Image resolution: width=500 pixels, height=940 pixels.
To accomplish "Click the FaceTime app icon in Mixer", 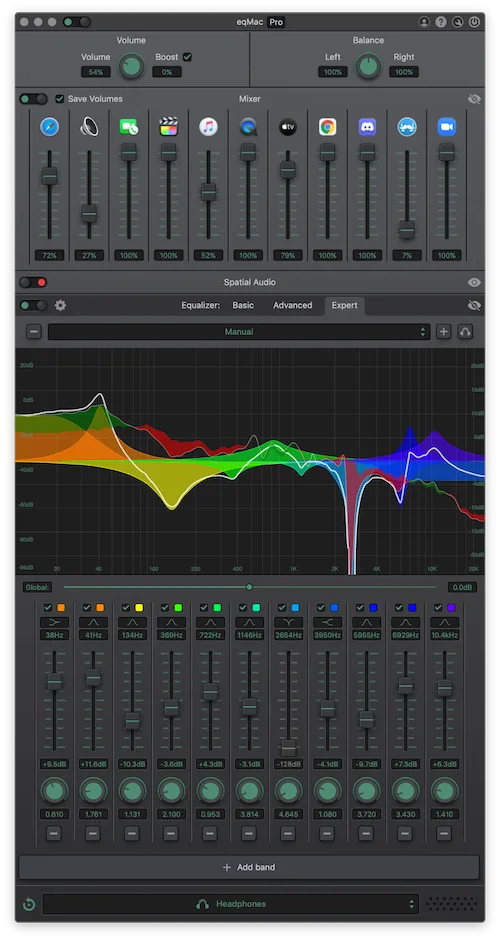I will [129, 126].
